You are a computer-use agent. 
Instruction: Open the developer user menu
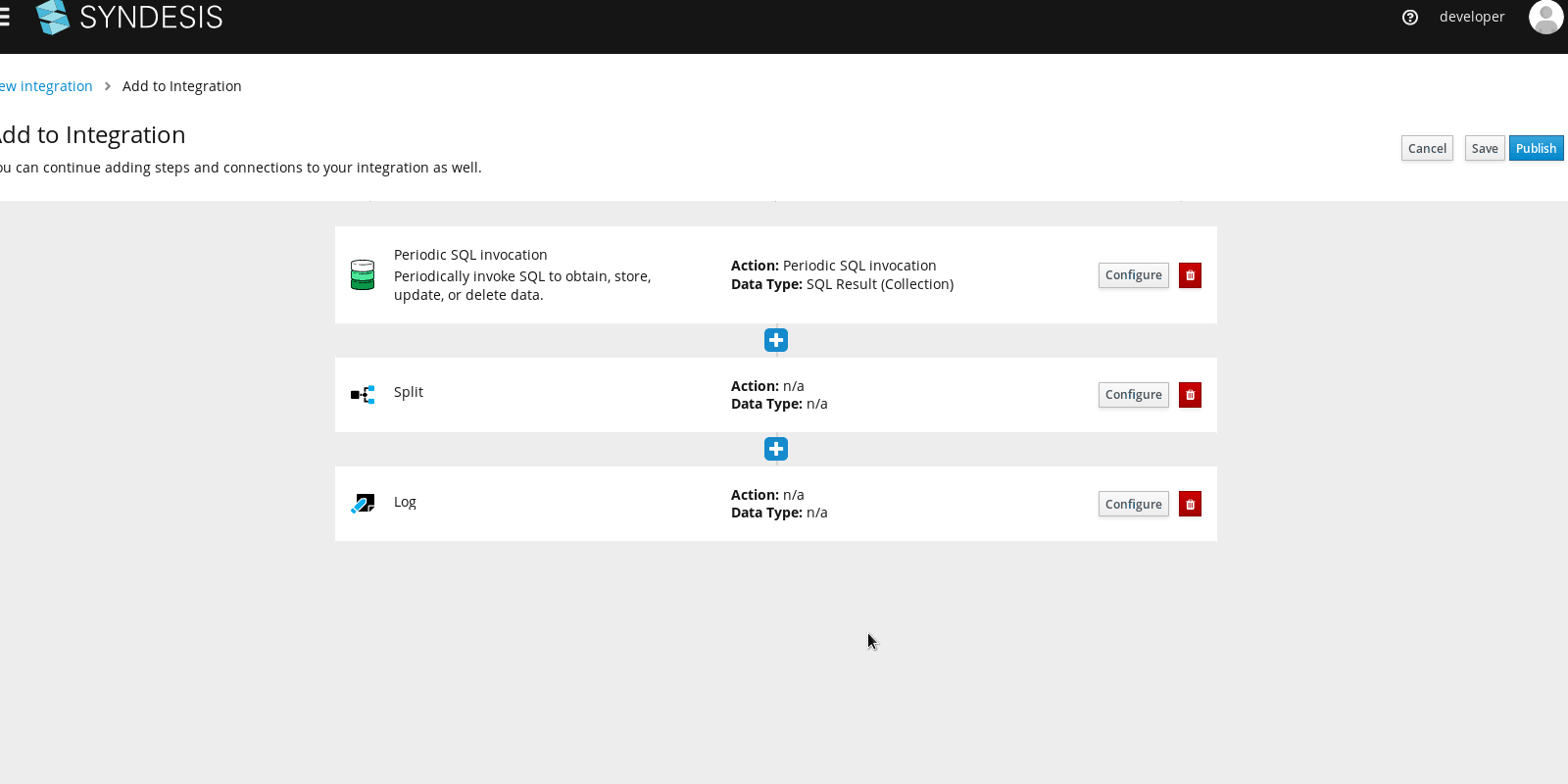click(x=1472, y=17)
